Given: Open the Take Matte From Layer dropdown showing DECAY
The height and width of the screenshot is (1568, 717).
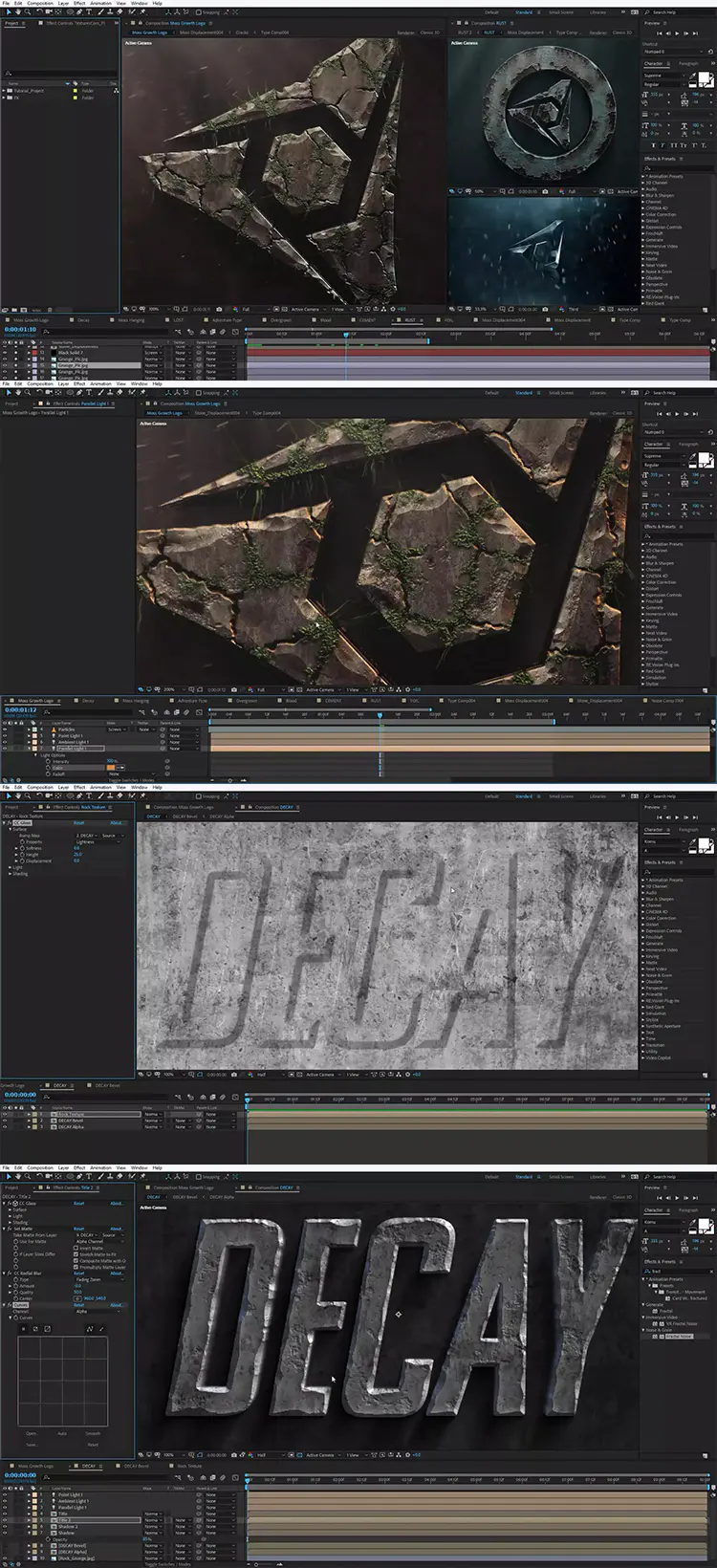Looking at the screenshot, I should point(87,1235).
